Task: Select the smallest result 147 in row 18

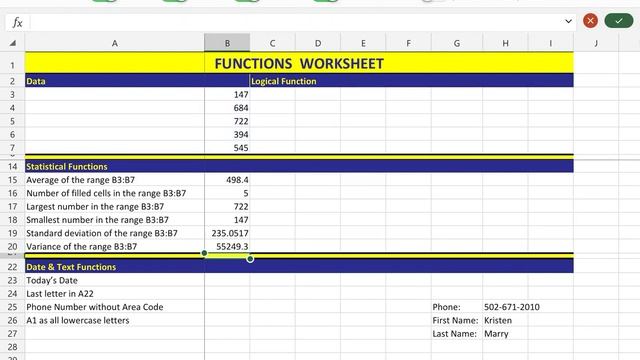Action: pos(227,220)
